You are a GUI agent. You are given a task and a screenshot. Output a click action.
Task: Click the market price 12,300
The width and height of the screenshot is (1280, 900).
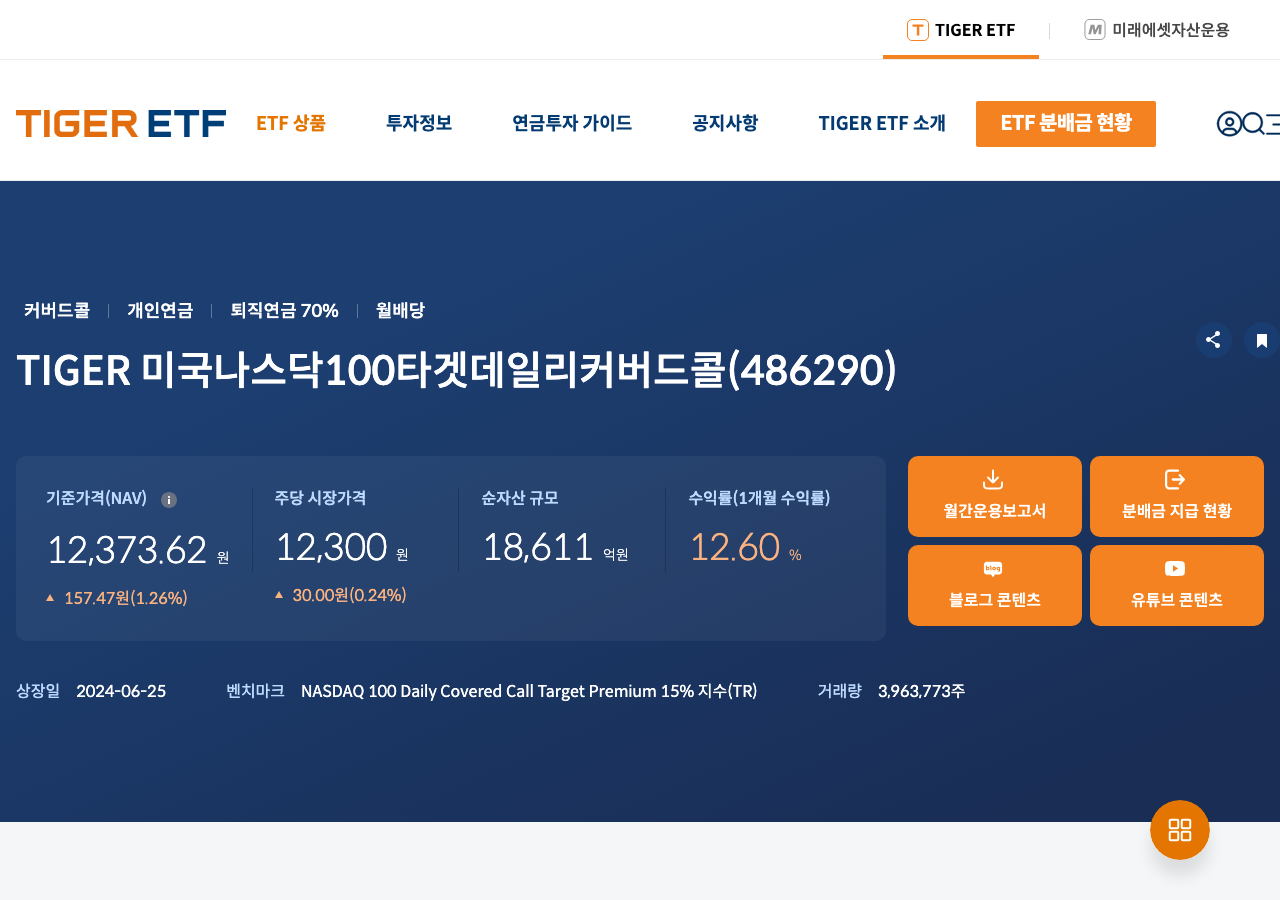coord(331,547)
